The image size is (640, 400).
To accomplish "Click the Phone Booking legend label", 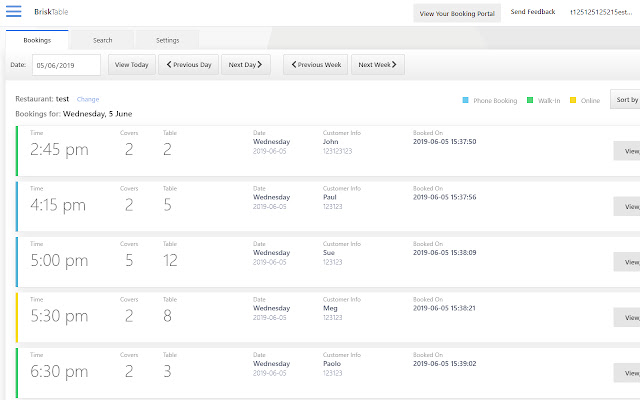I will click(x=495, y=100).
